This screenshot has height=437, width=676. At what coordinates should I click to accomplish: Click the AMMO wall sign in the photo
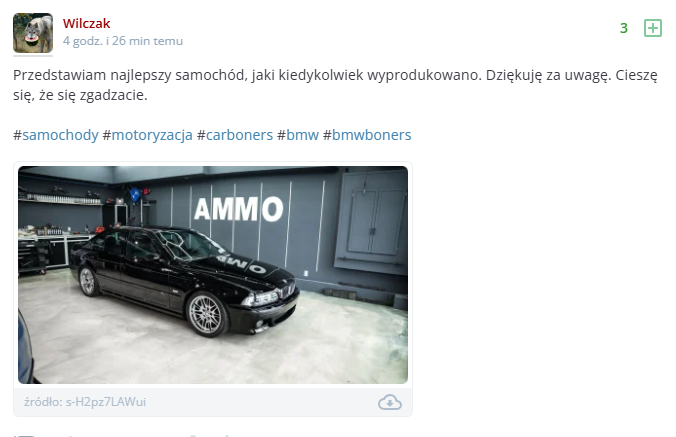(238, 209)
